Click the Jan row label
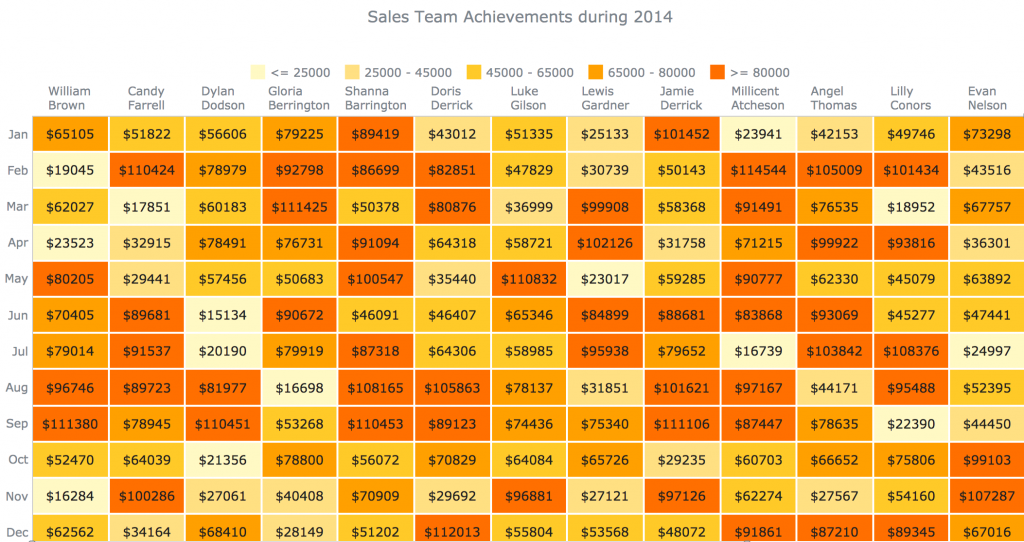Screen dimensions: 1024x542 click(18, 135)
